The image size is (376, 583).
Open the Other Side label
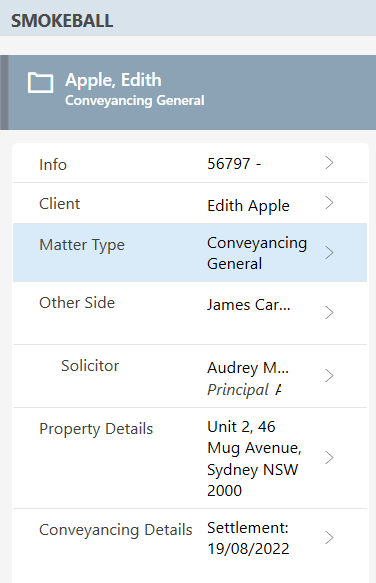coord(77,303)
